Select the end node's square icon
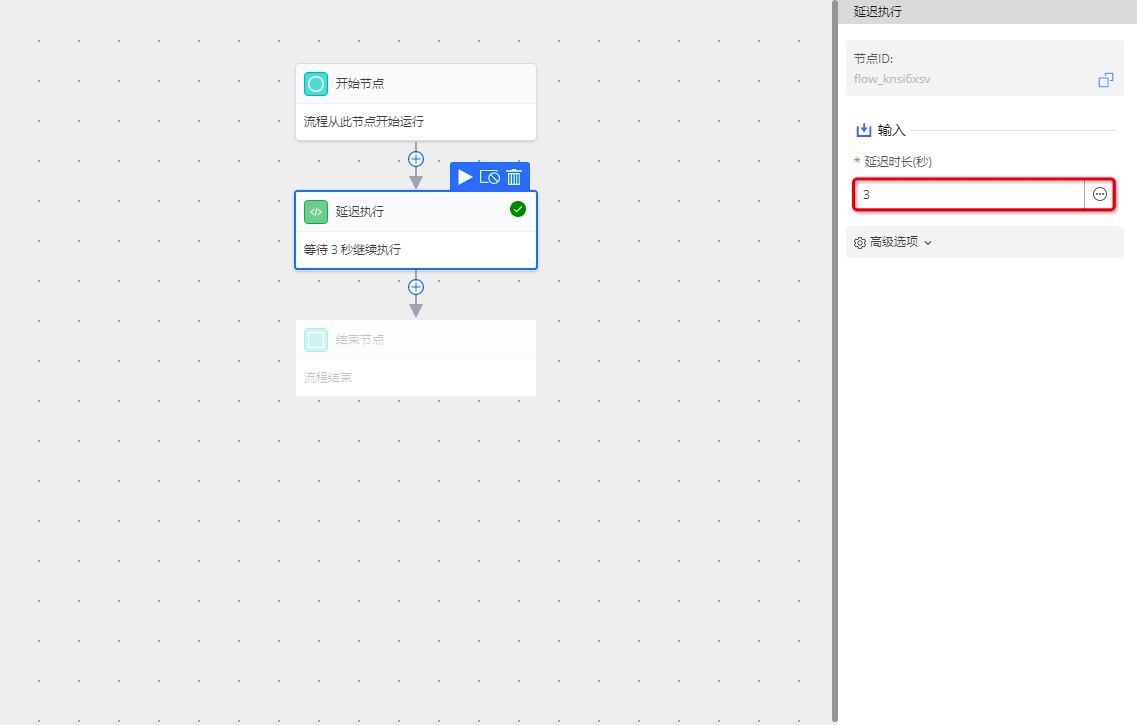 tap(316, 339)
